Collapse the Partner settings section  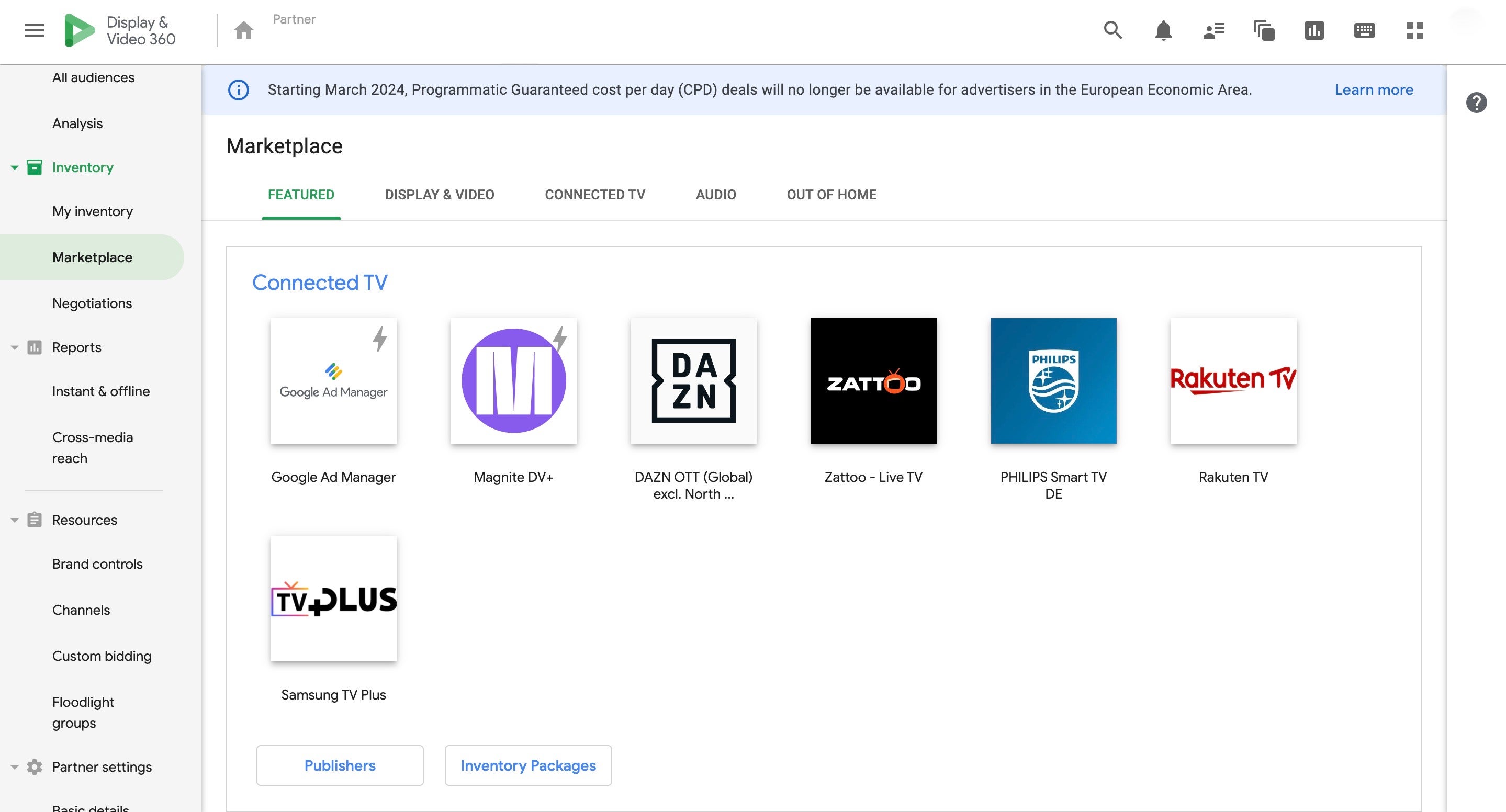(15, 767)
